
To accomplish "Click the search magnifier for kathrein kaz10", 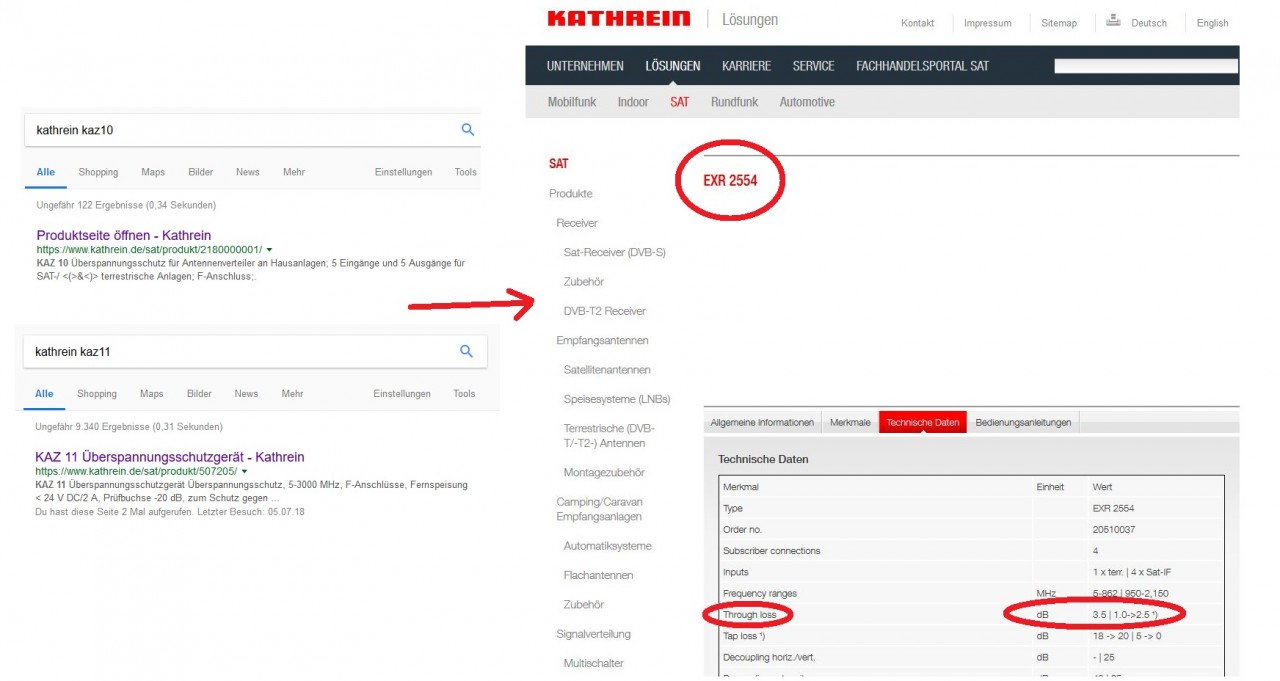I will click(467, 130).
